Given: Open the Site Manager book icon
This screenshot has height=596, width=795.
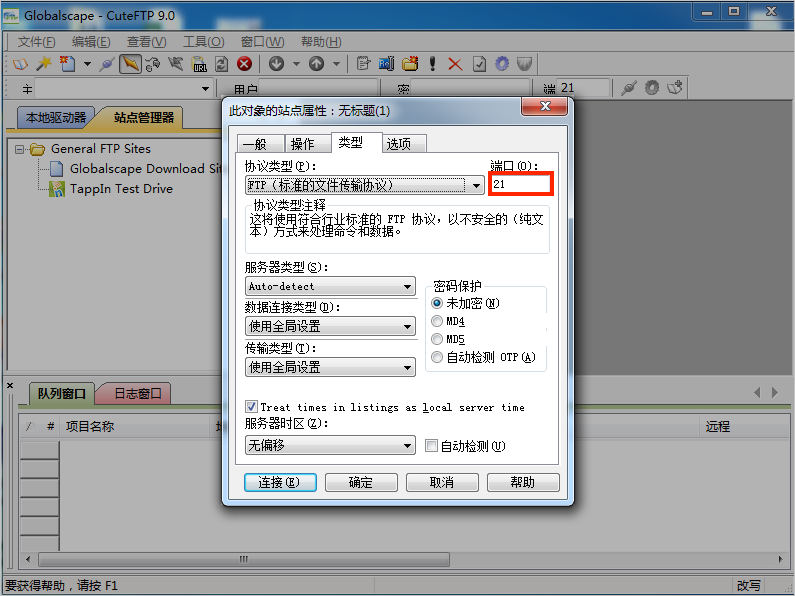Looking at the screenshot, I should (x=20, y=64).
